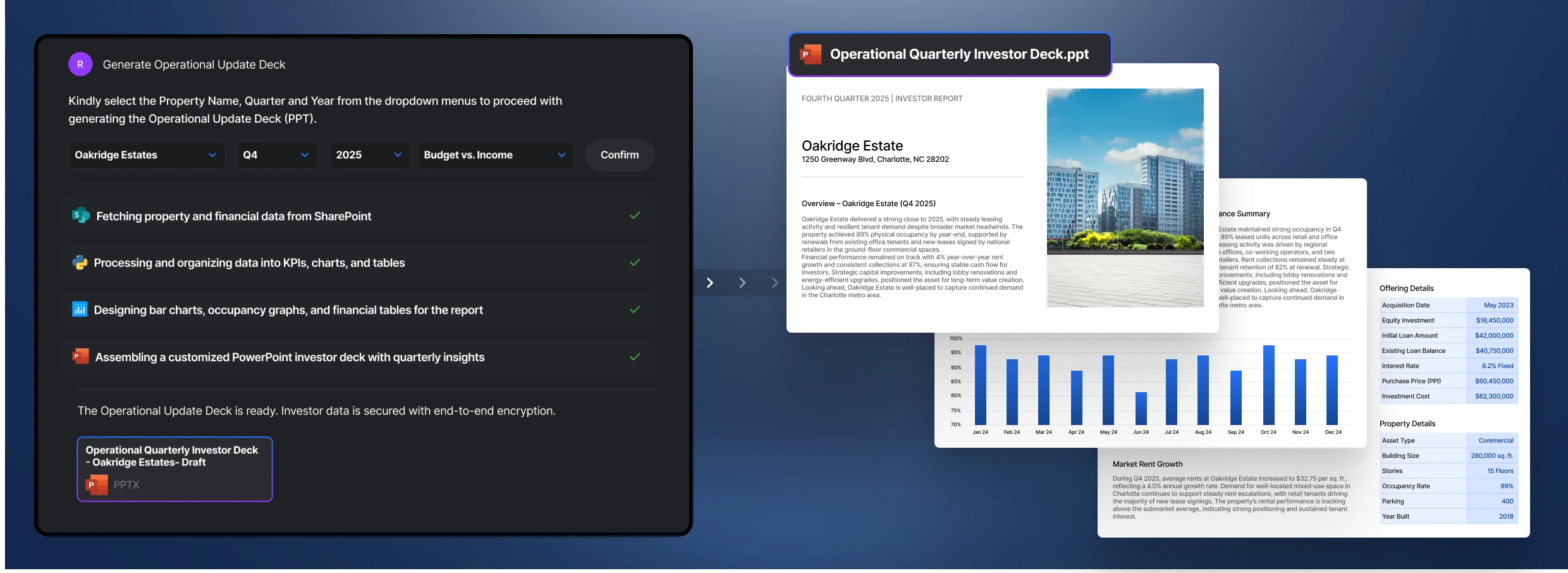Image resolution: width=1568 pixels, height=573 pixels.
Task: Click the Python icon in processing step
Action: point(80,262)
